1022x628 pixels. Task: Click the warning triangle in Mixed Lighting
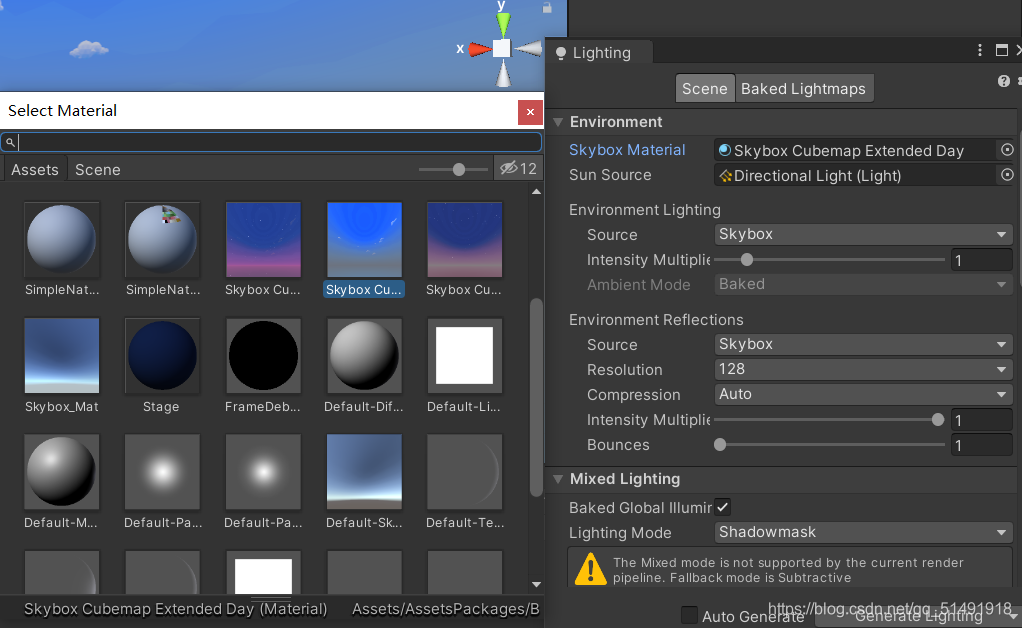click(x=590, y=570)
